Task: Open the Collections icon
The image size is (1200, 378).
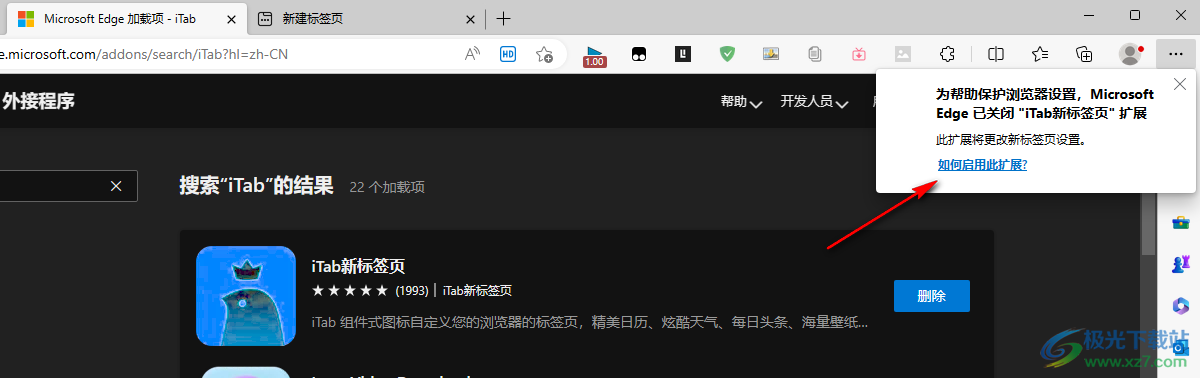Action: (1084, 54)
